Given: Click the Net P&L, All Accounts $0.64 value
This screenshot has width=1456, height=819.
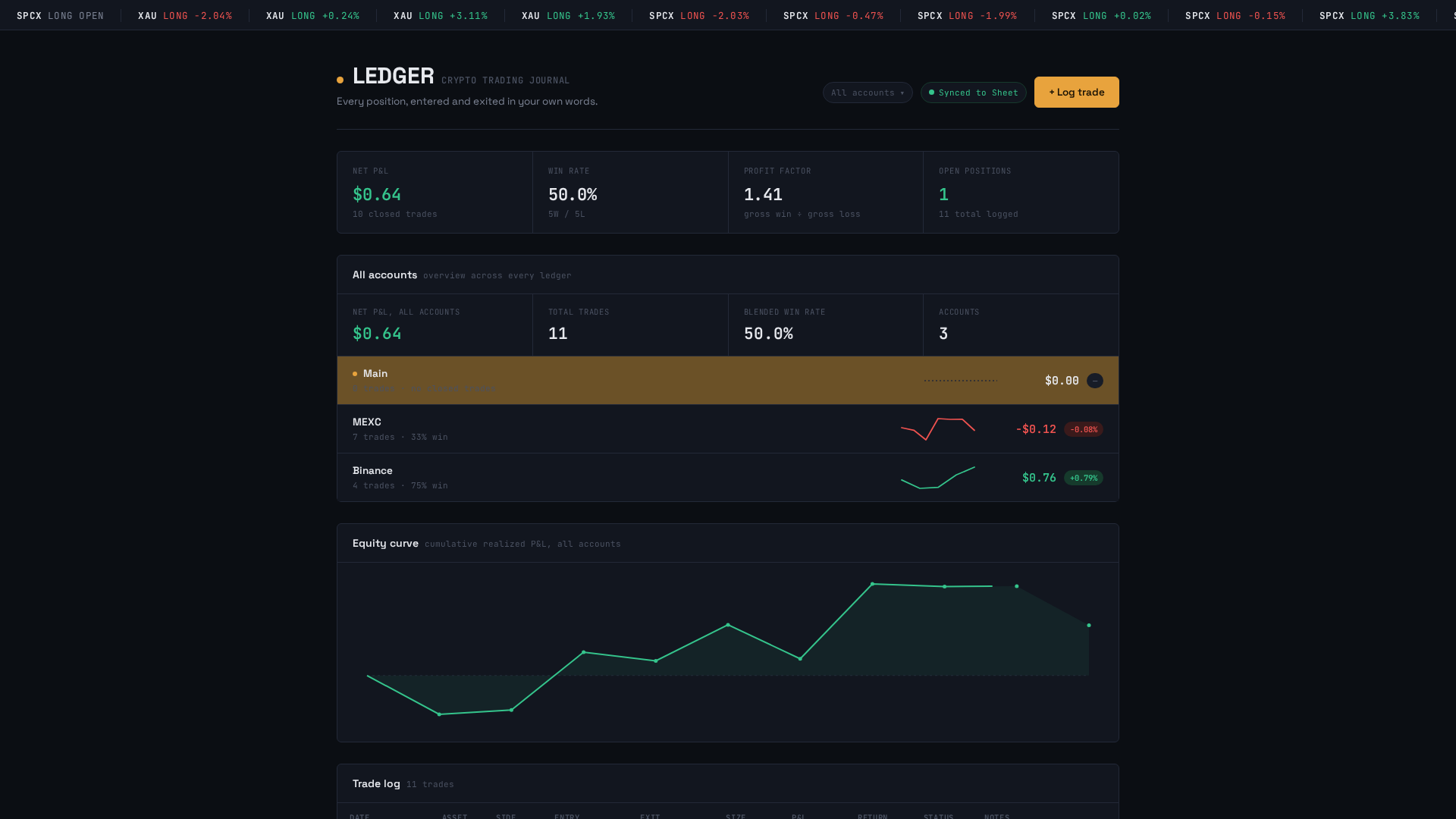Looking at the screenshot, I should click(377, 334).
